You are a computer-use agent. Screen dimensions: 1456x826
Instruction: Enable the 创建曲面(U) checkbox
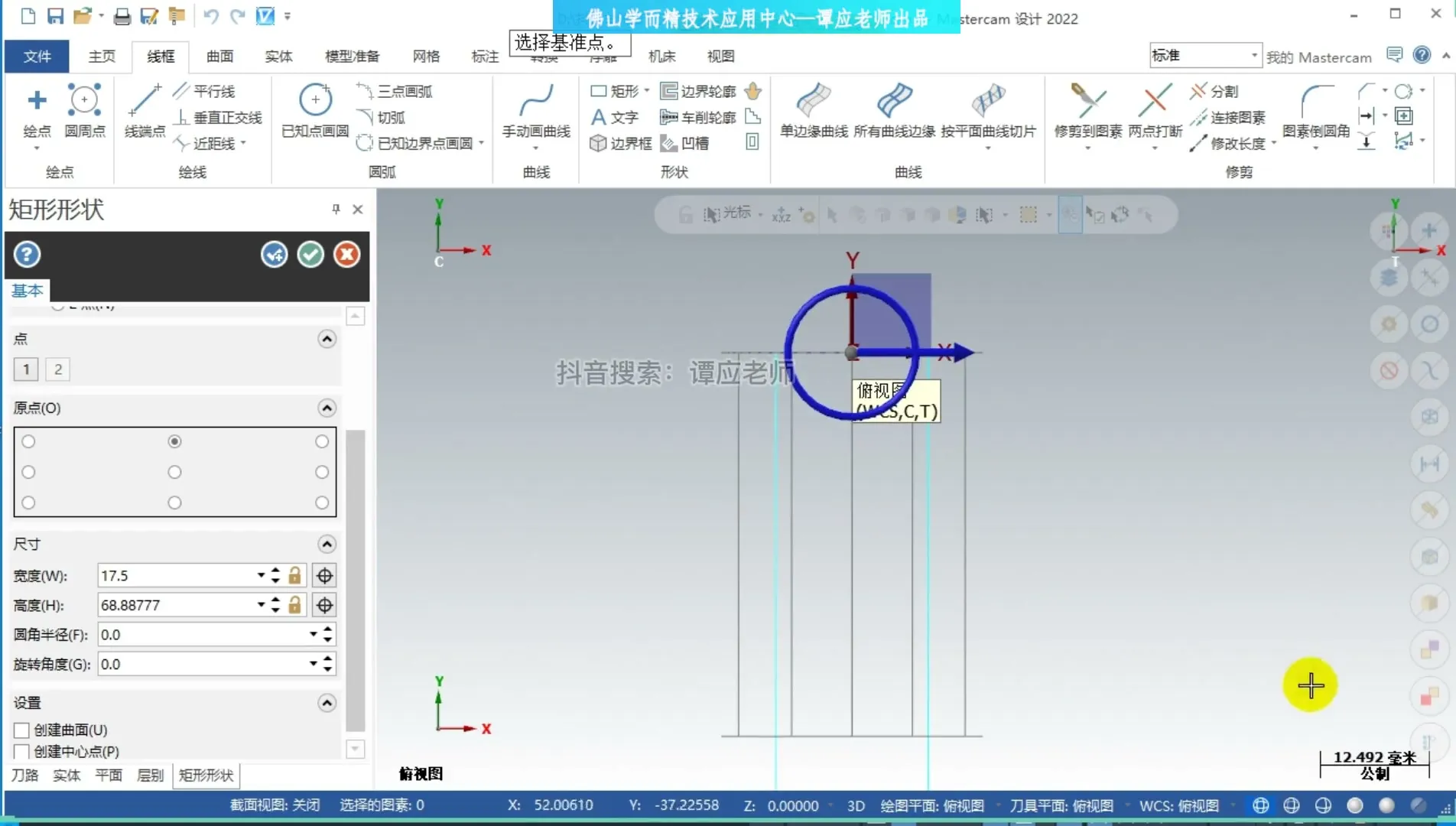pos(21,730)
